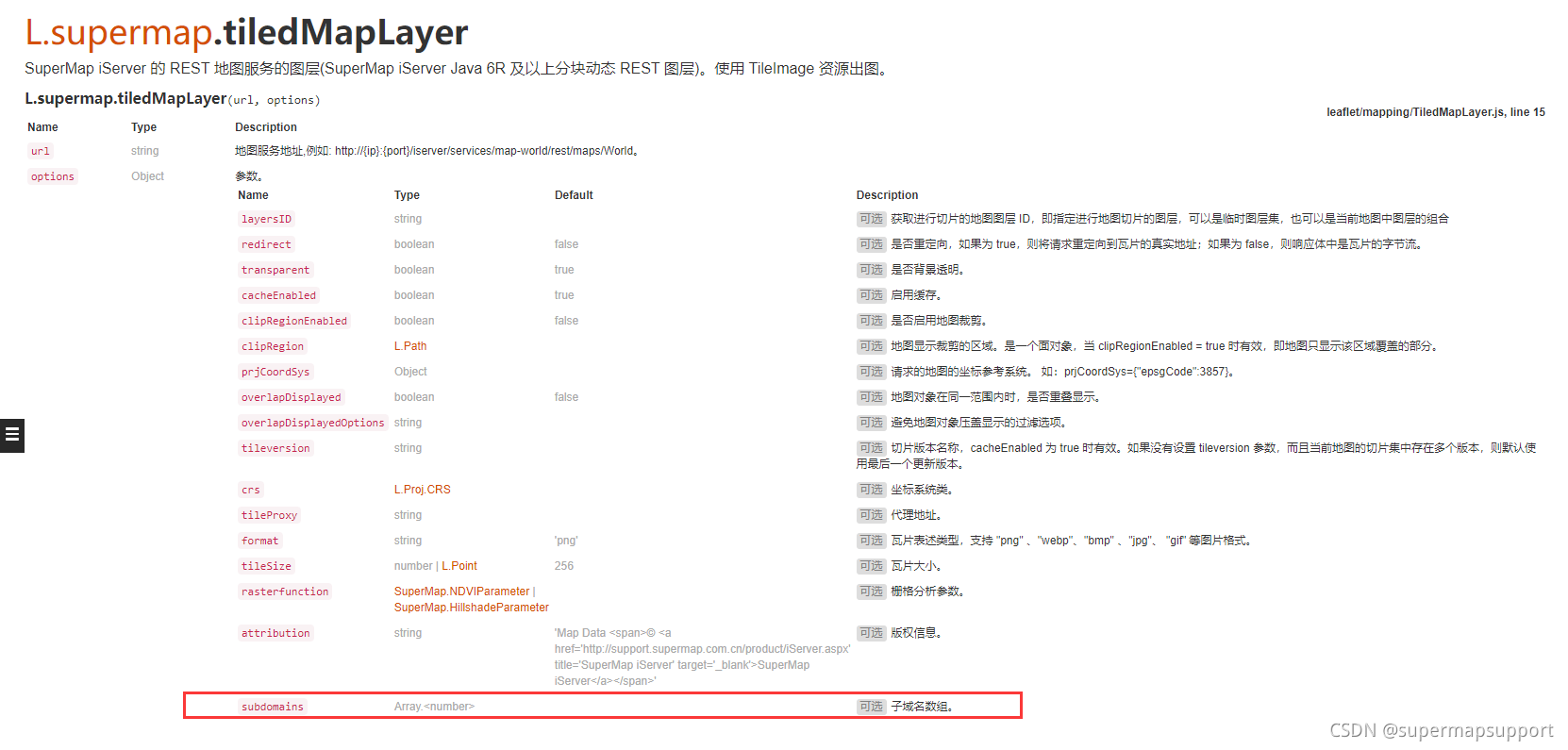Click the tileProxy option name
1568x750 pixels.
click(270, 515)
